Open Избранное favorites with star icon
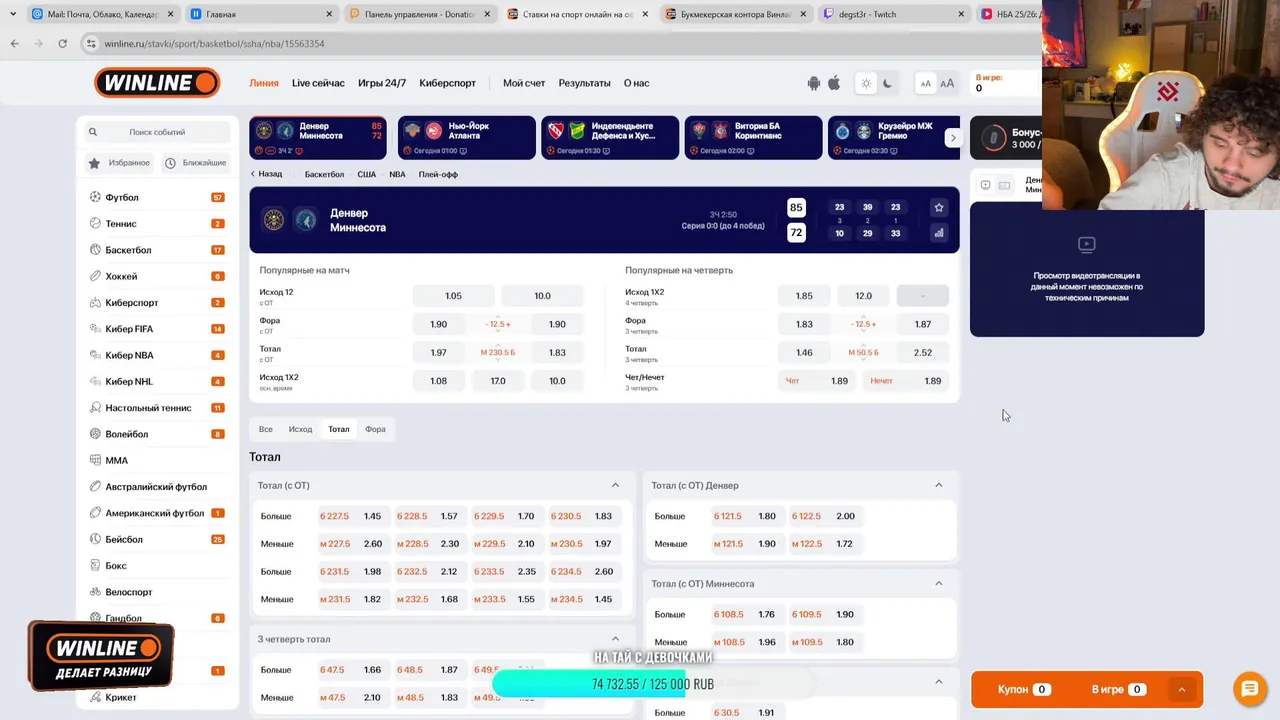Viewport: 1280px width, 720px height. [120, 162]
